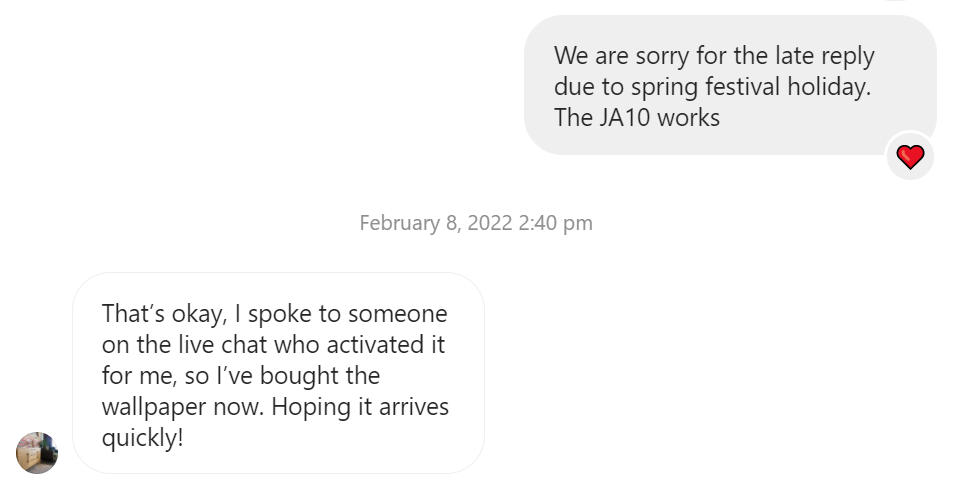Click "I spoke to someone" text

coord(340,314)
